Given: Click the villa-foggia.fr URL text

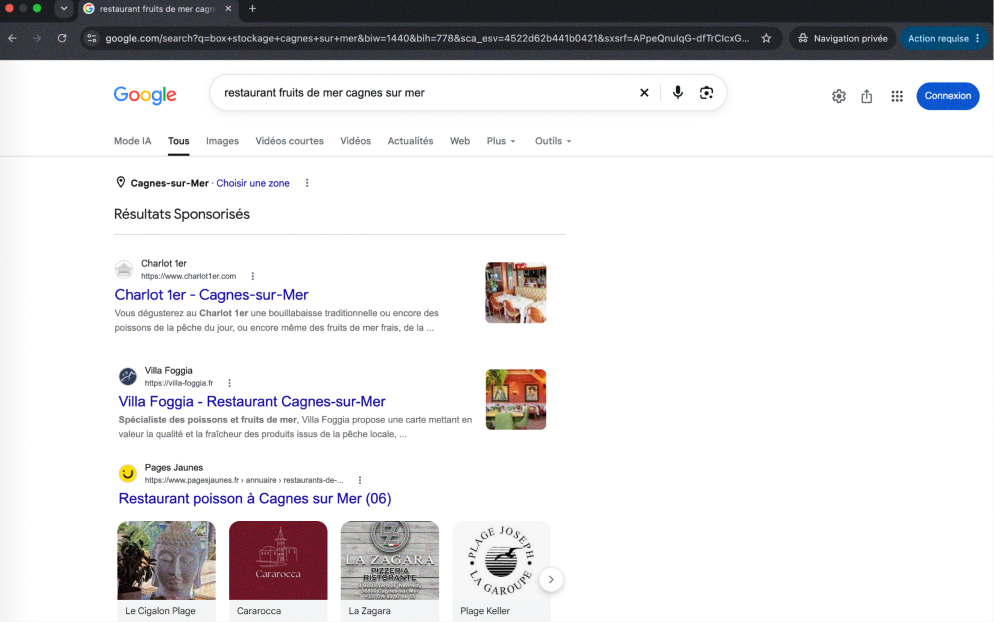Looking at the screenshot, I should coord(179,383).
